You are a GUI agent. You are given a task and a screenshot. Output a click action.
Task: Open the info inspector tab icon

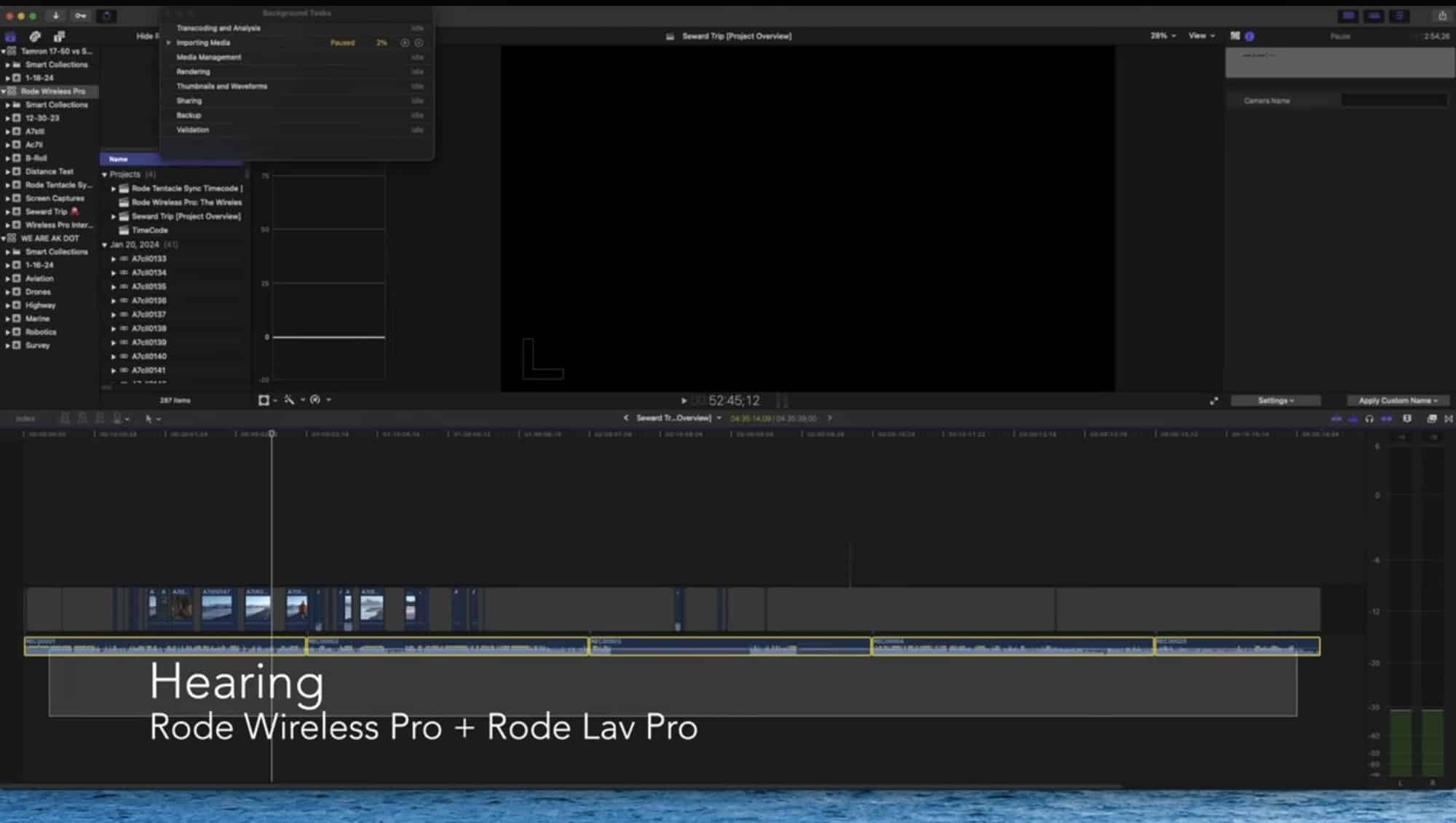(x=1249, y=36)
